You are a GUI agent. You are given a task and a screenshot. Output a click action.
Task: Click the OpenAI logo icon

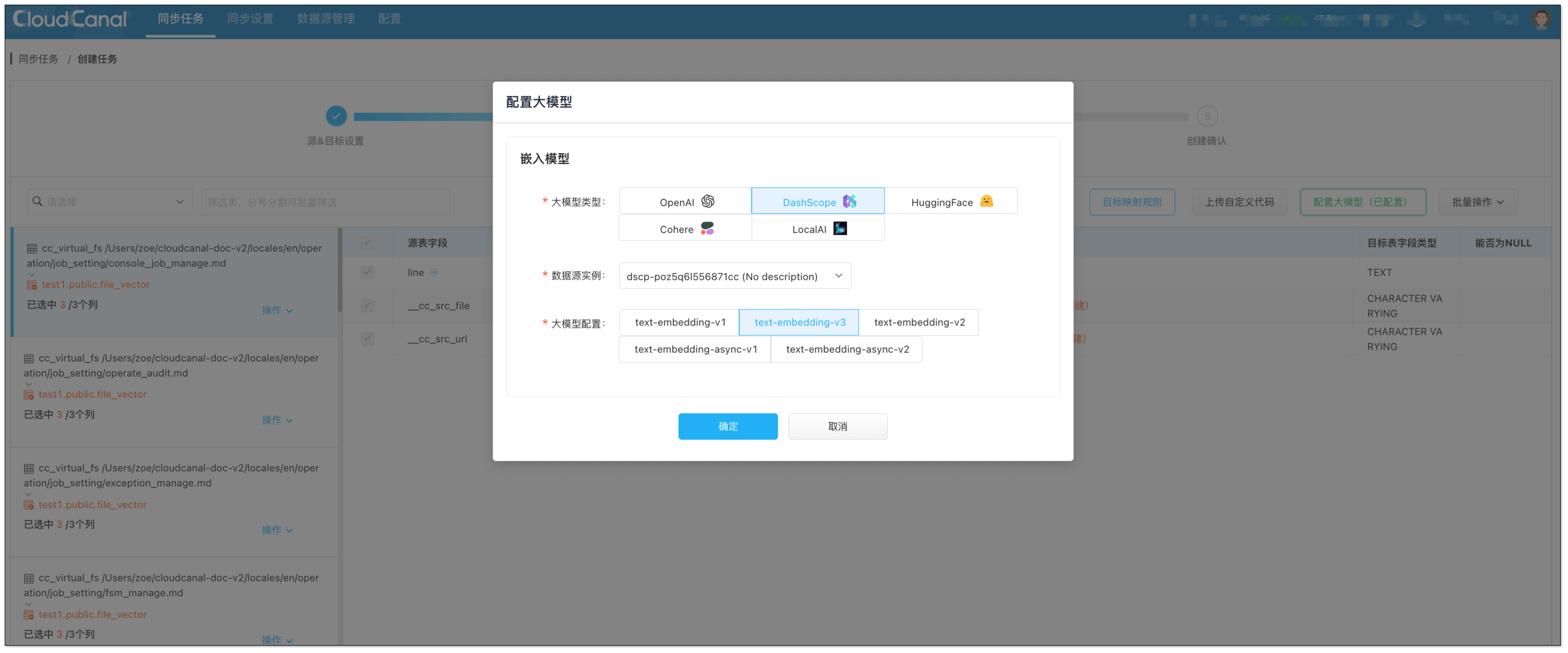[707, 201]
